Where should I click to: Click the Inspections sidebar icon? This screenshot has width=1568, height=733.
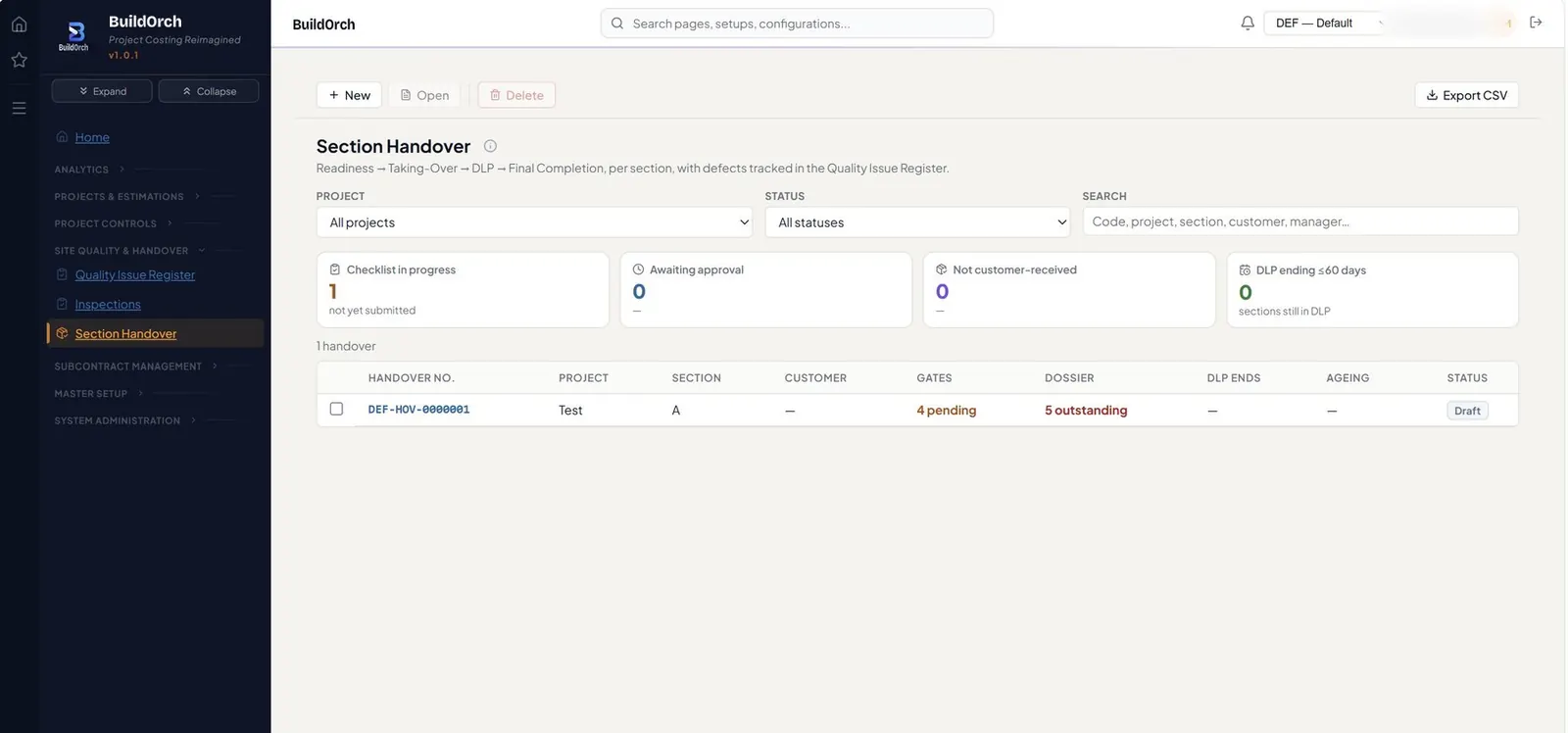[x=62, y=304]
